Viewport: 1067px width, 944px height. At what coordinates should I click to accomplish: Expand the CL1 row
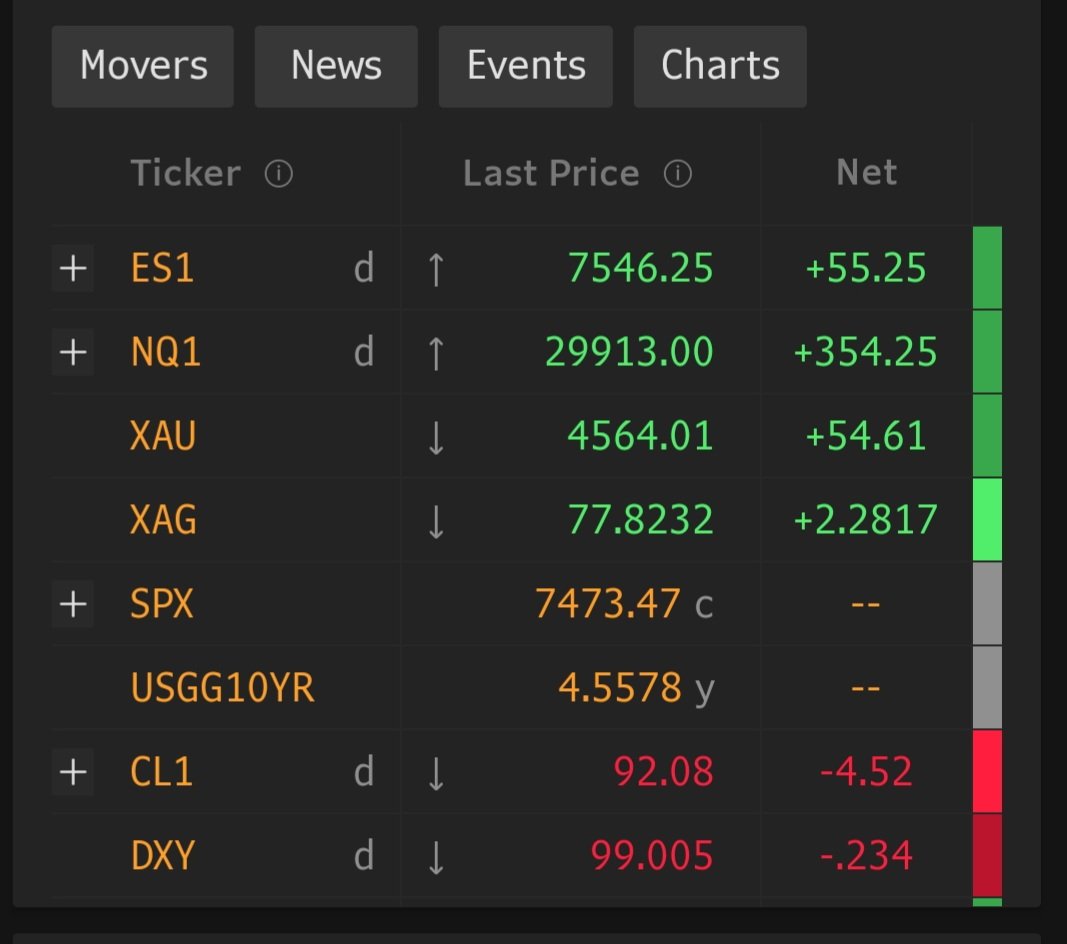click(73, 772)
